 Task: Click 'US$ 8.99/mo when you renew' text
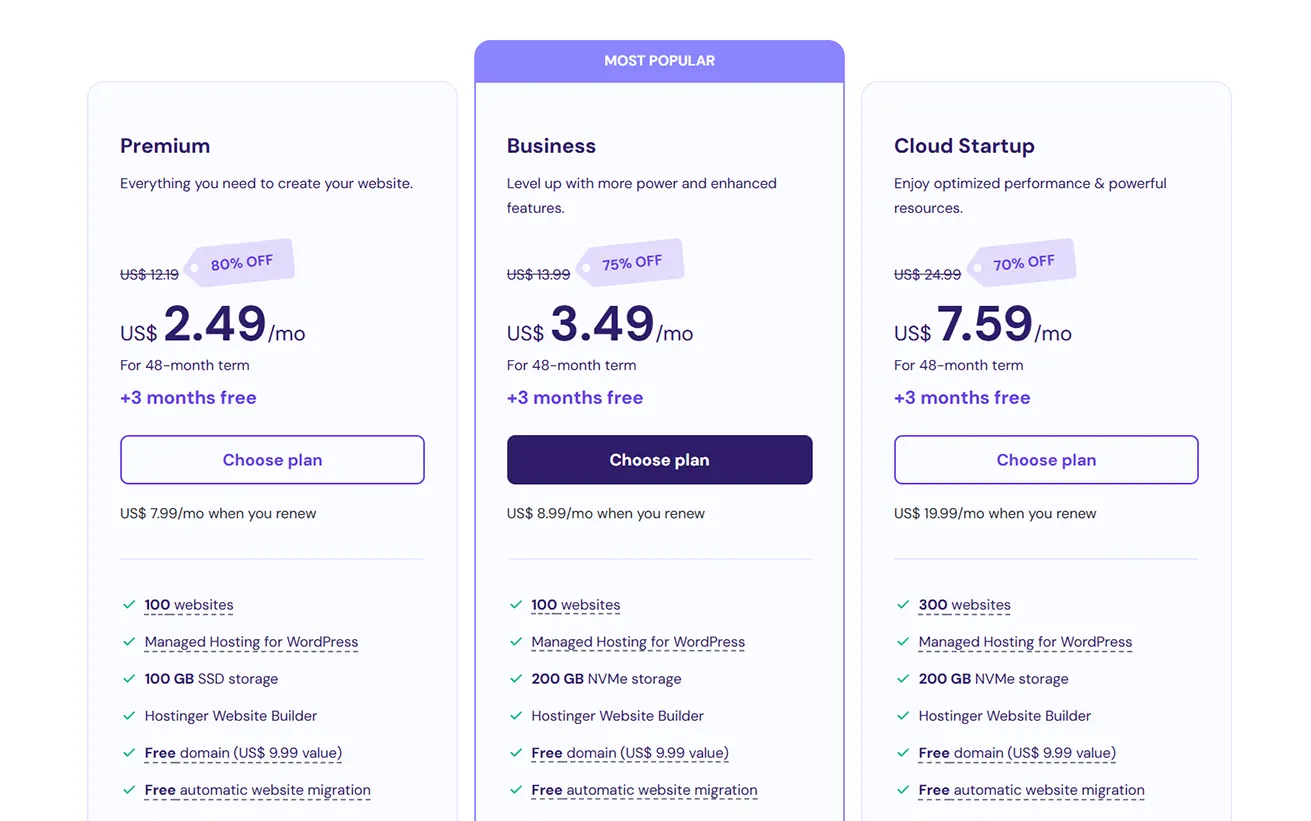click(606, 514)
